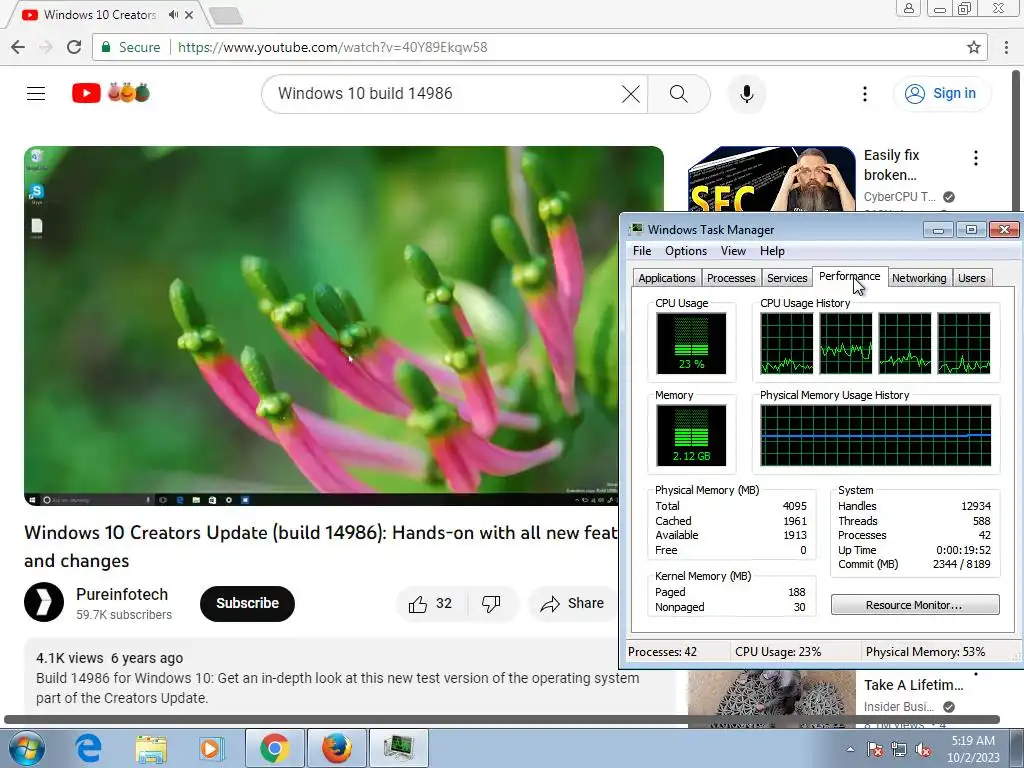The width and height of the screenshot is (1024, 768).
Task: Mute the tab via speaker icon
Action: 173,14
